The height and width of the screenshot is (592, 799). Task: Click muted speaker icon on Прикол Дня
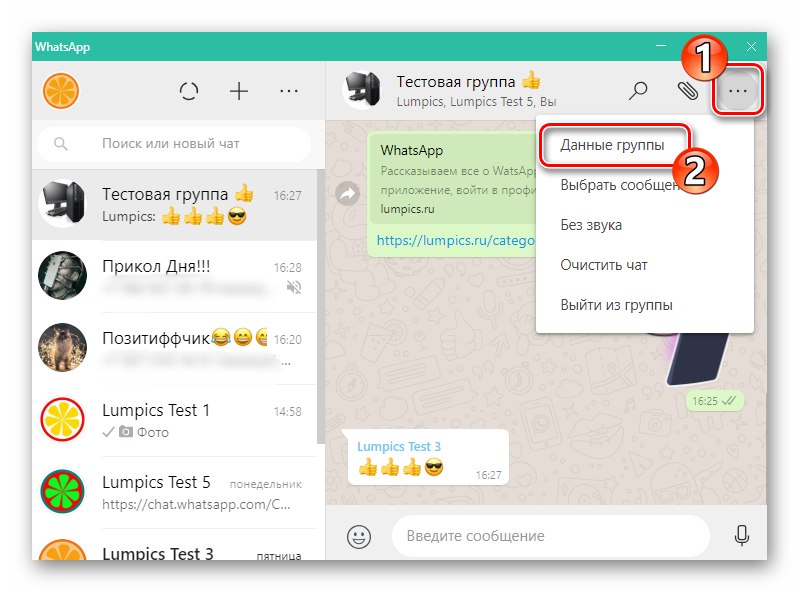point(294,288)
